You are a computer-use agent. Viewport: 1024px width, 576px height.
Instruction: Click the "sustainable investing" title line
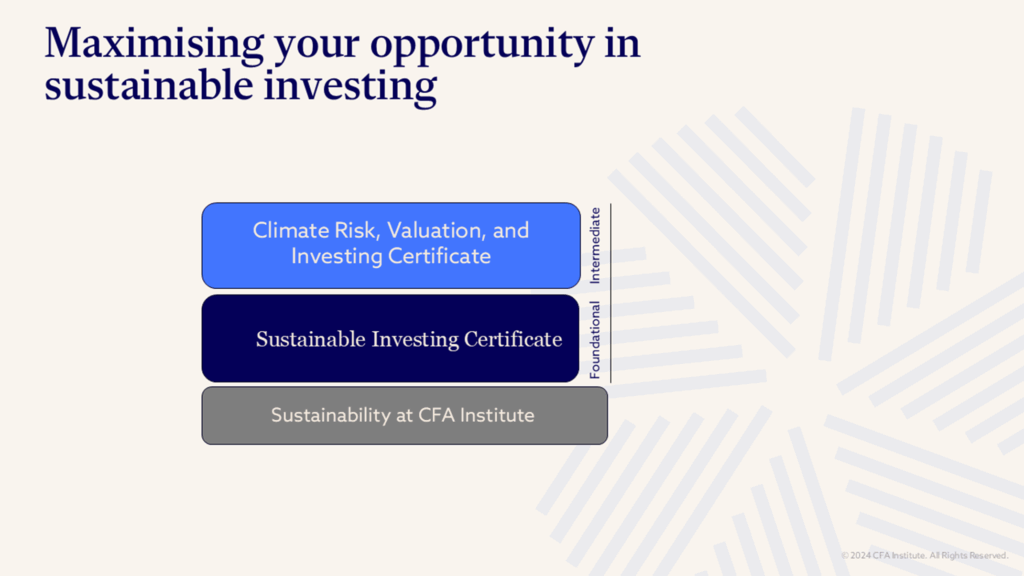pos(240,86)
